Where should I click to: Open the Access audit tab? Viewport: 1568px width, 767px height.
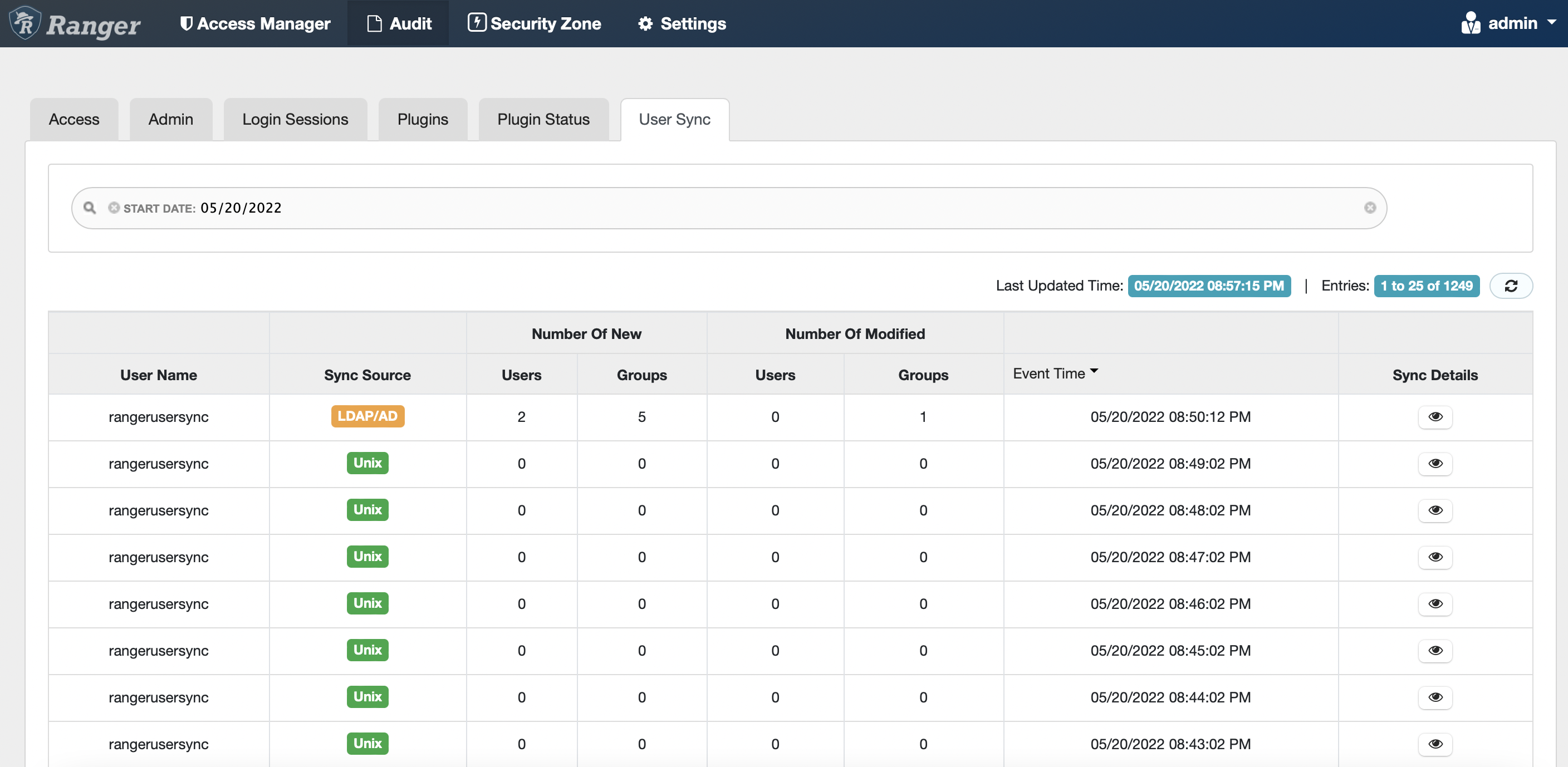(73, 120)
